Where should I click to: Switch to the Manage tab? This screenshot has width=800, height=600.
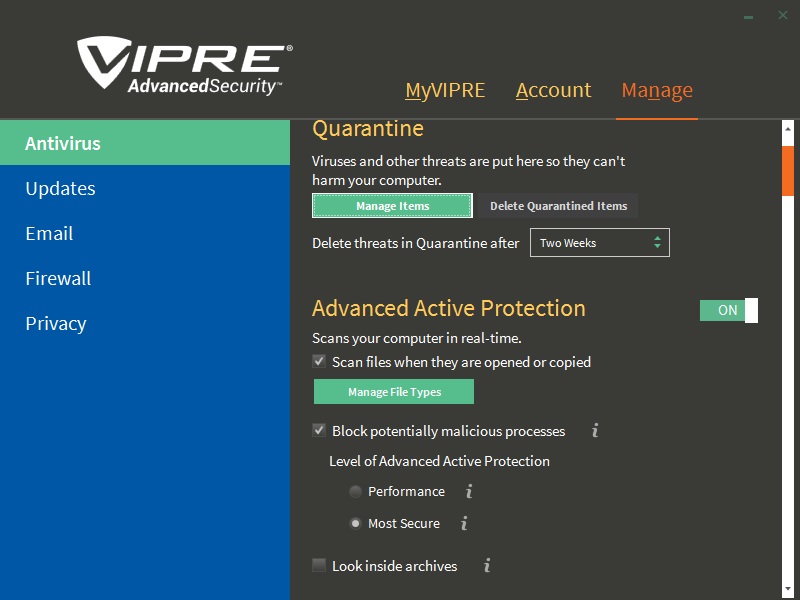pyautogui.click(x=657, y=90)
